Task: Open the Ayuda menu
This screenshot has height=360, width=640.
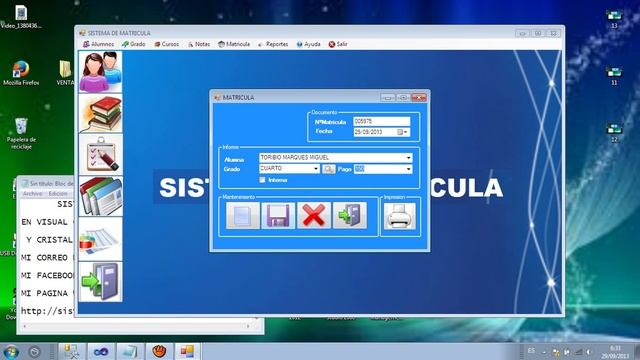Action: click(308, 44)
